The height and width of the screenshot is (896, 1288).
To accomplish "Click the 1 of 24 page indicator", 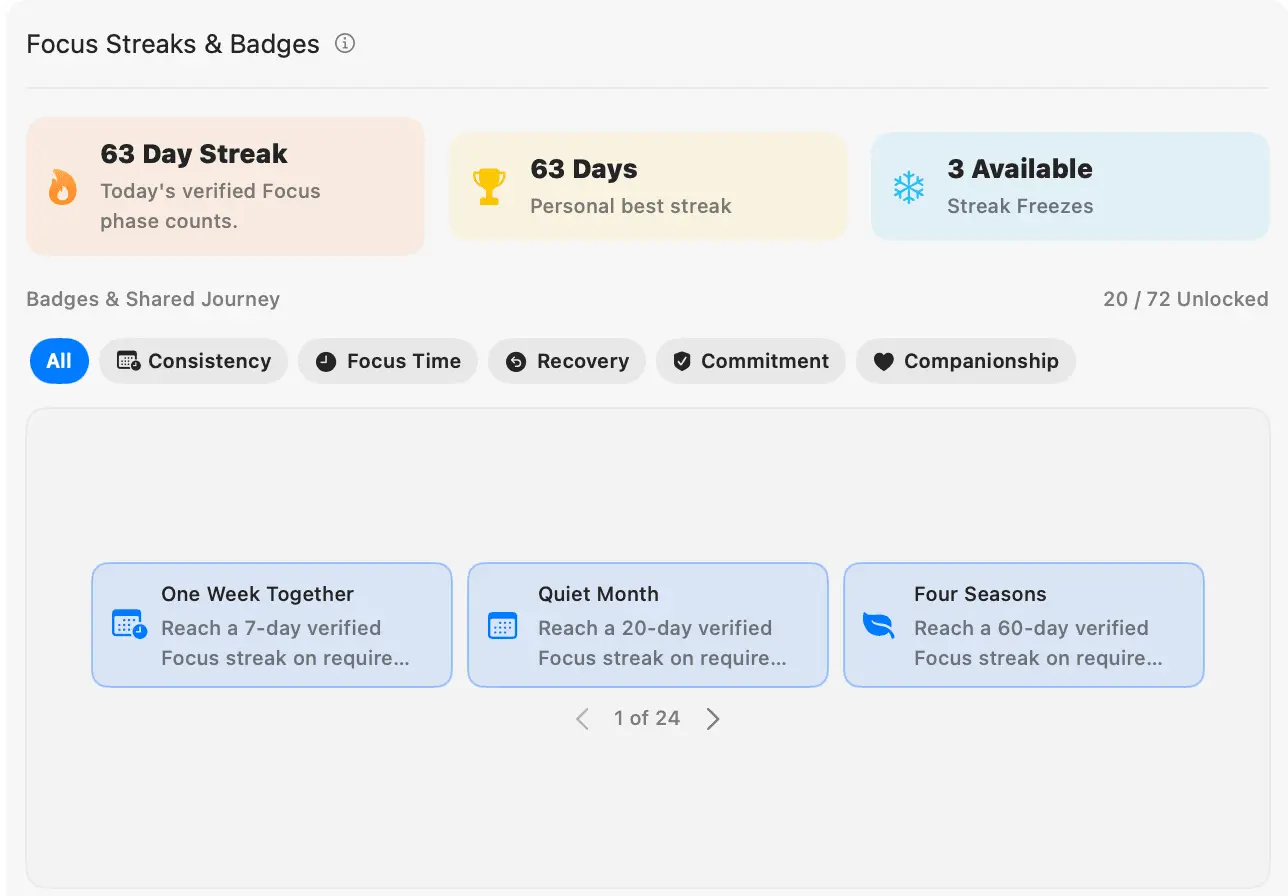I will pos(647,718).
